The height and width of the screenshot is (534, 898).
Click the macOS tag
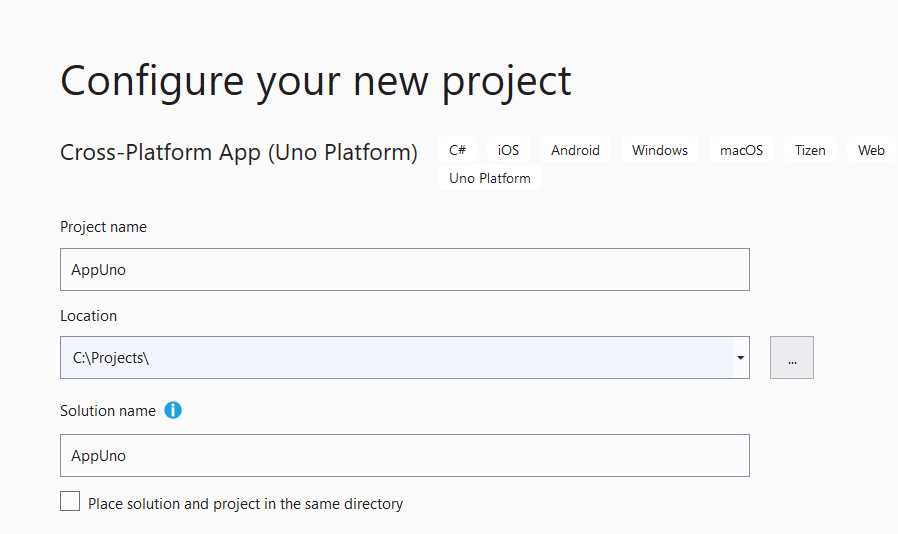pos(741,150)
